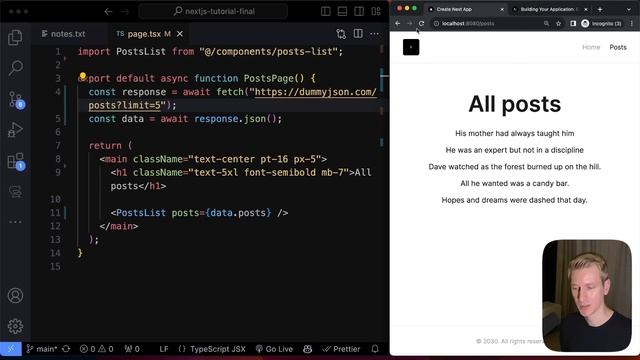
Task: Split the editor to the right
Action: pos(358,33)
